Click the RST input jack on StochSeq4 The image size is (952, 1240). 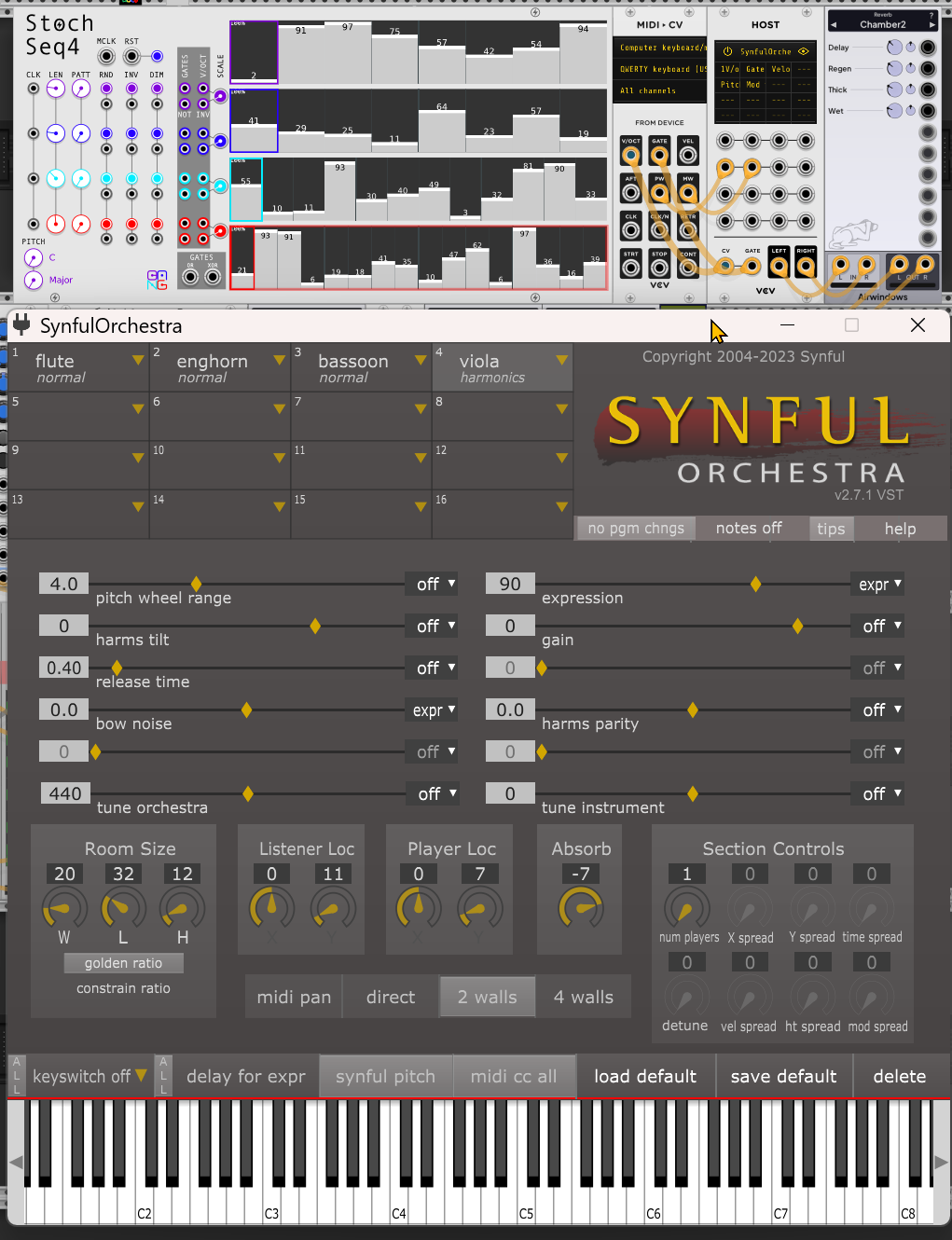(x=131, y=57)
